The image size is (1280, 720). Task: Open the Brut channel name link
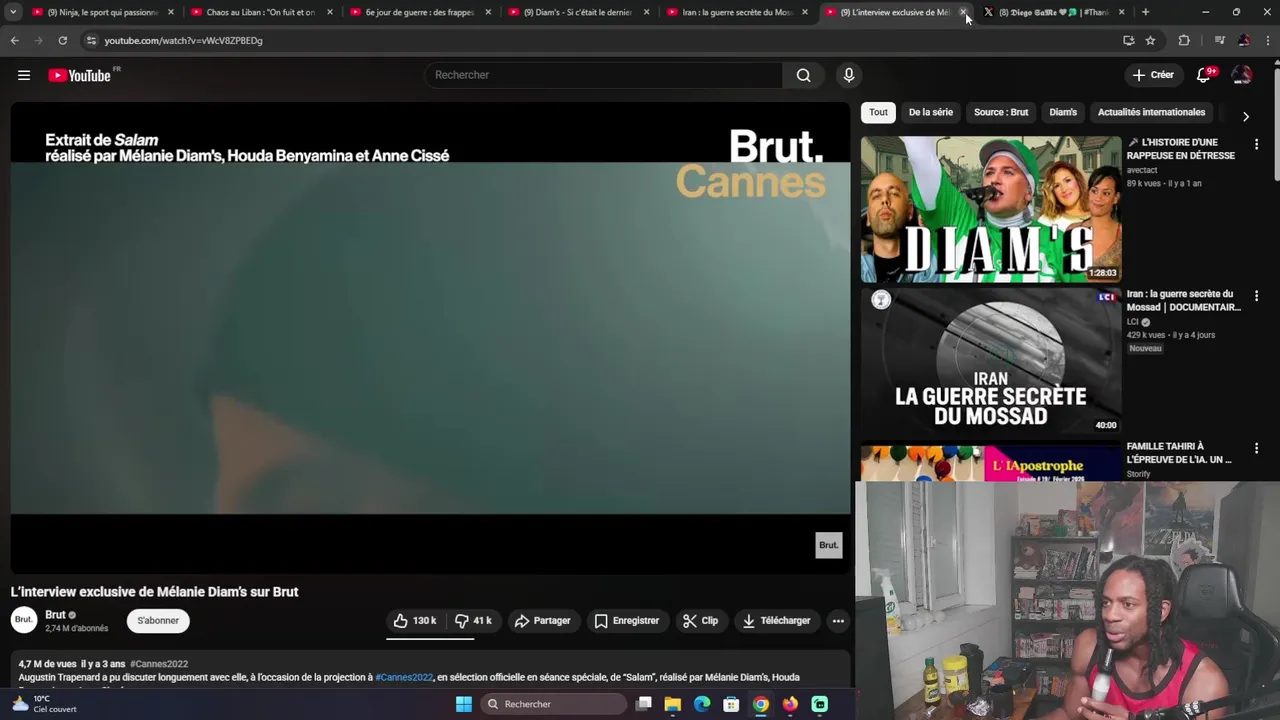[55, 615]
